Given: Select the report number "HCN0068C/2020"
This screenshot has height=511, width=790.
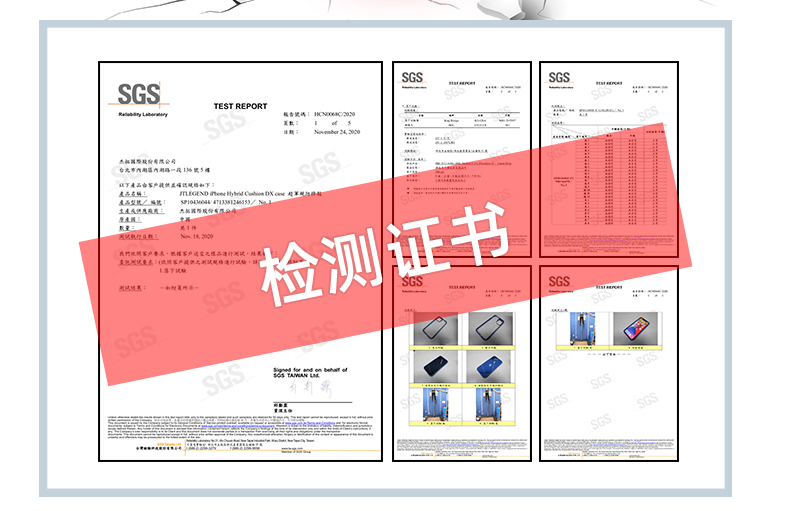Looking at the screenshot, I should click(335, 114).
